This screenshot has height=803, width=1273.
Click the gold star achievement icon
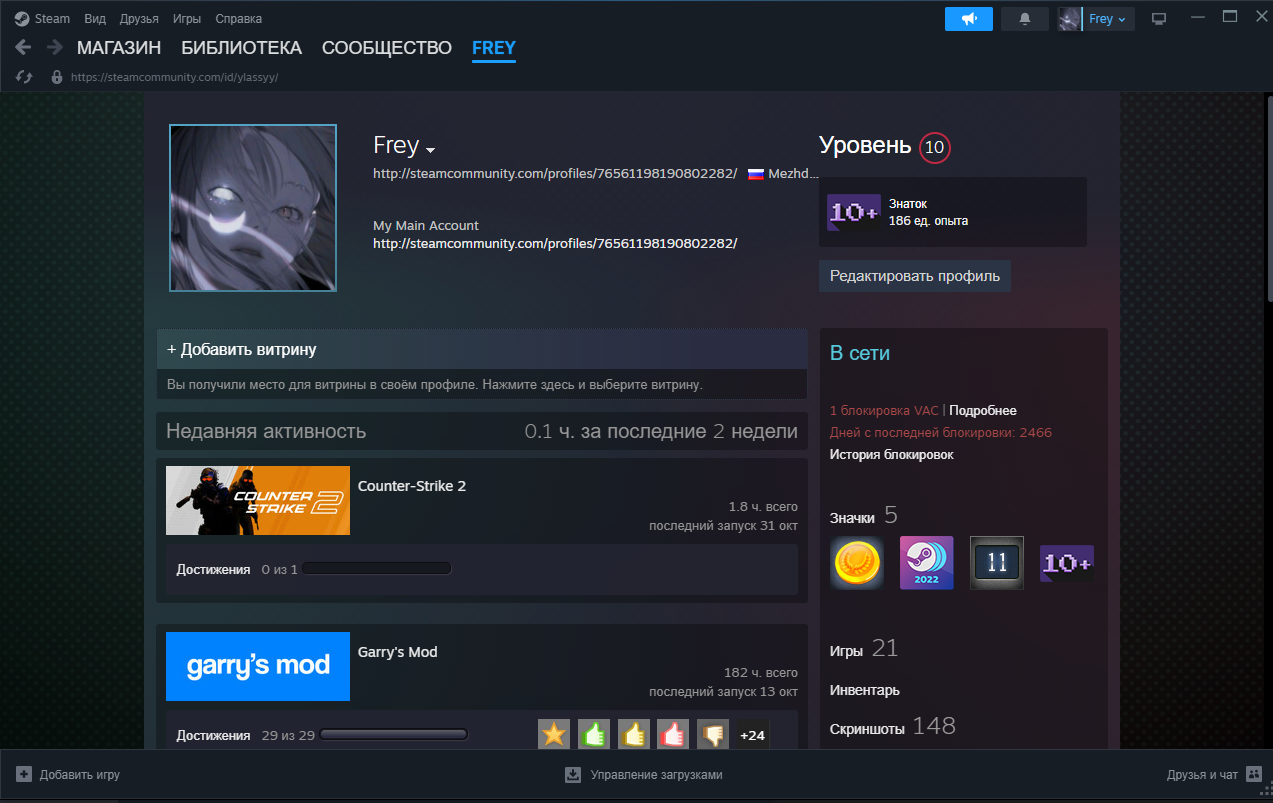coord(554,735)
